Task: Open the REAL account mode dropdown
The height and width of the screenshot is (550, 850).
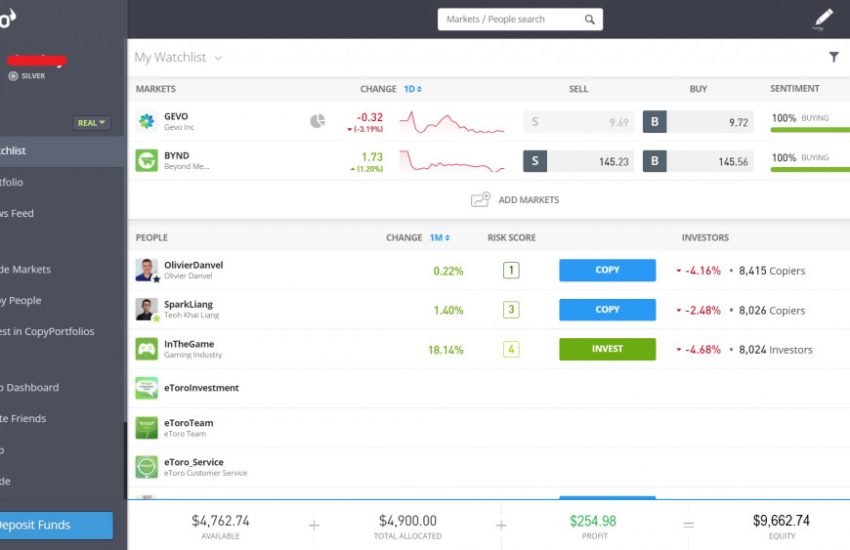Action: tap(91, 123)
